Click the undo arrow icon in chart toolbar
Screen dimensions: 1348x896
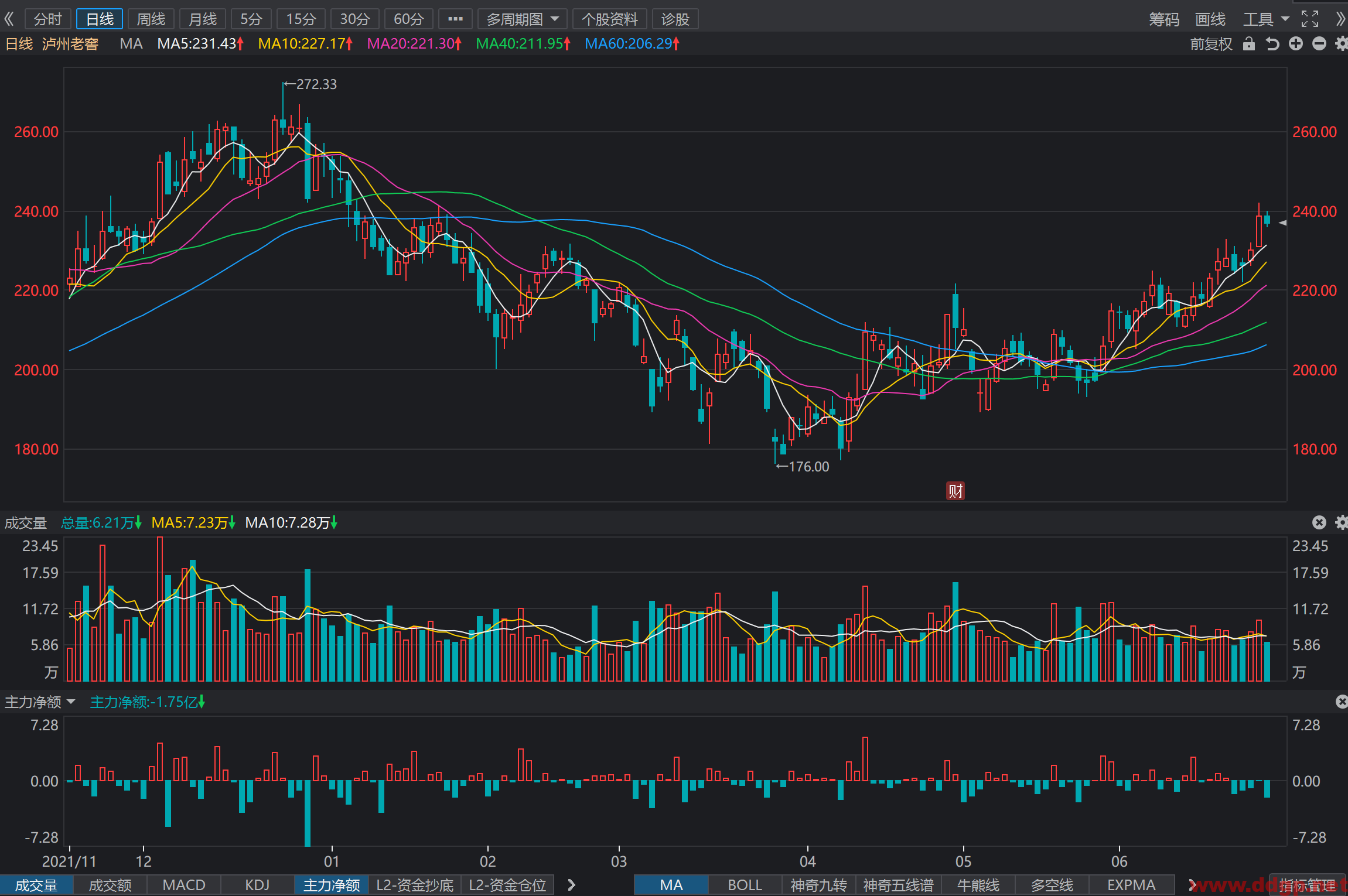1272,44
